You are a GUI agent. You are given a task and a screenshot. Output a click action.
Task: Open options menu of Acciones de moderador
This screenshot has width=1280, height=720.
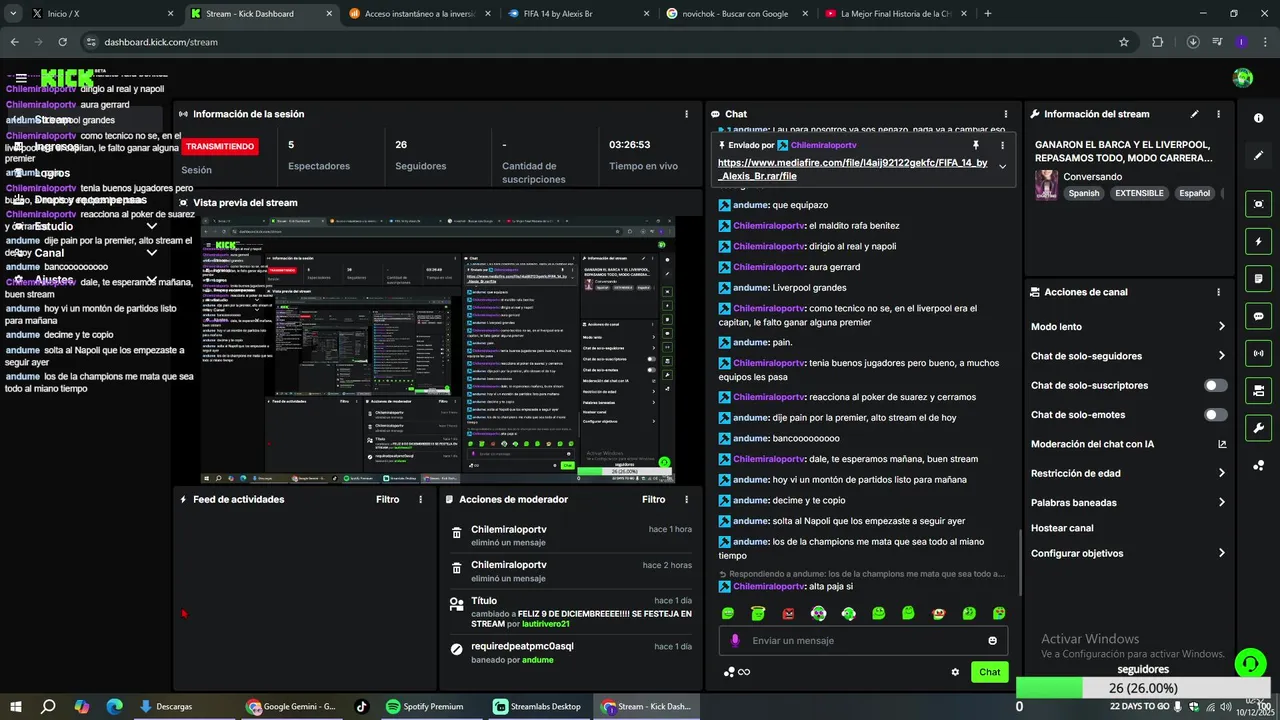point(686,499)
